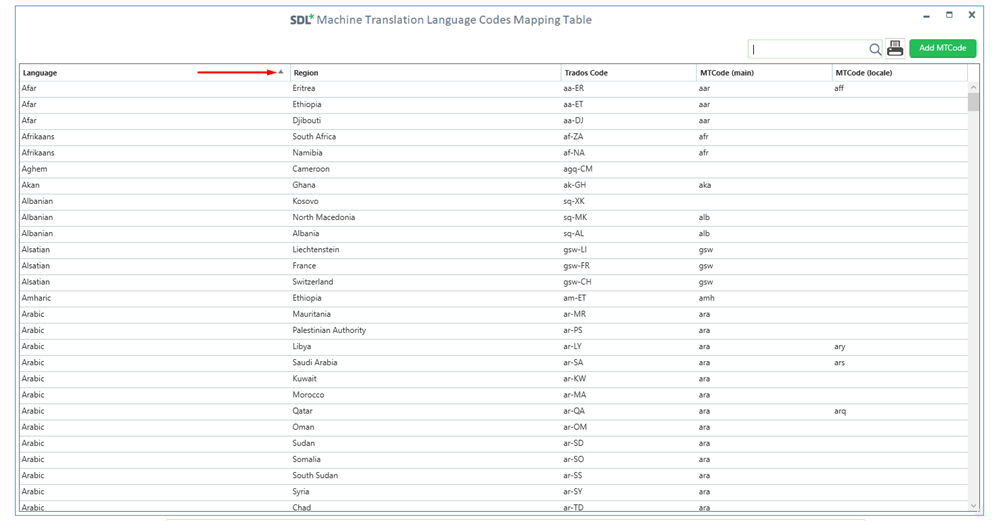Select the Kosovo region cell
Viewport: 1000px width, 521px height.
point(305,202)
